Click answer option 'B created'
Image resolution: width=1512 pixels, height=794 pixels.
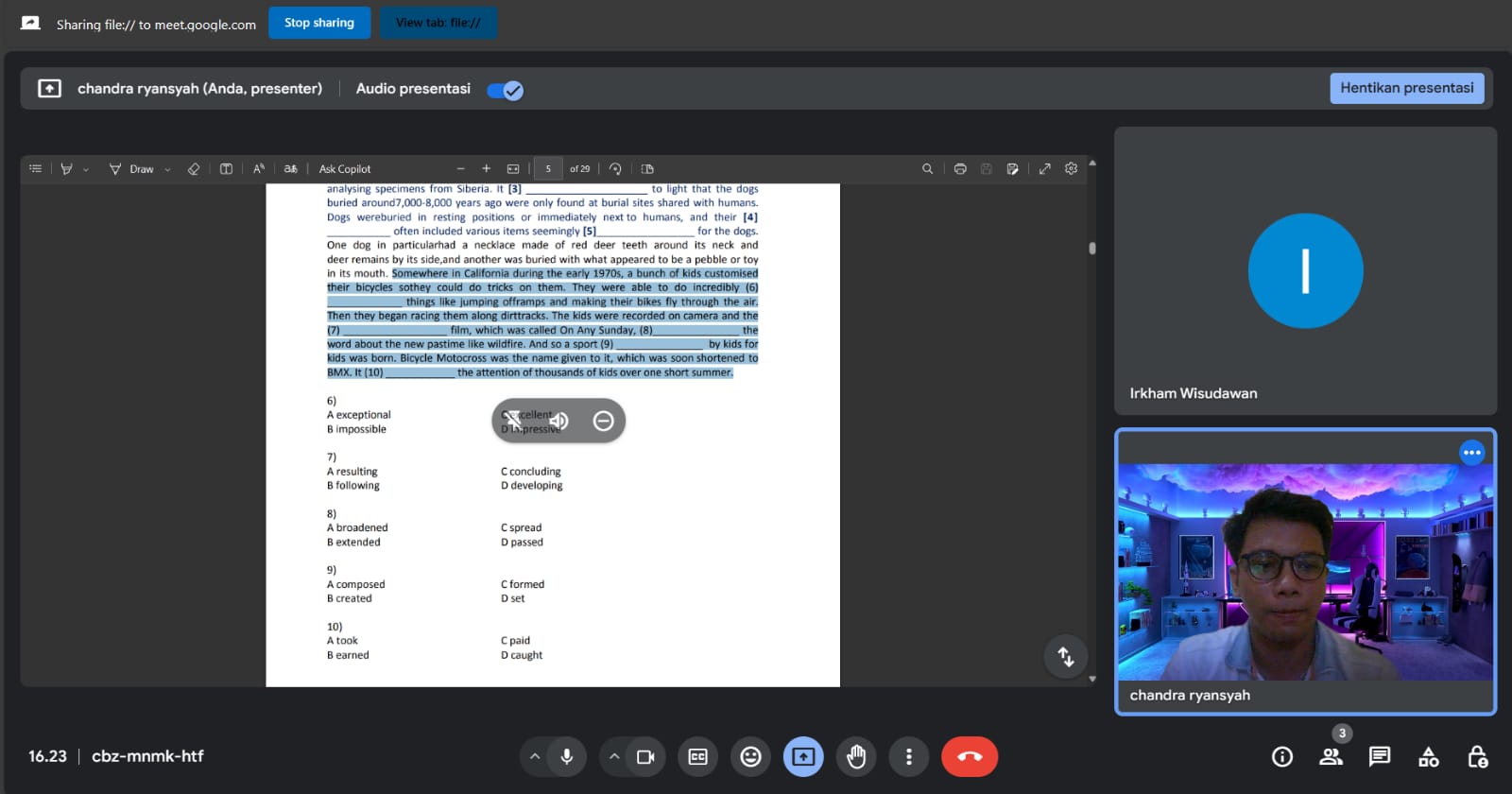click(x=350, y=598)
